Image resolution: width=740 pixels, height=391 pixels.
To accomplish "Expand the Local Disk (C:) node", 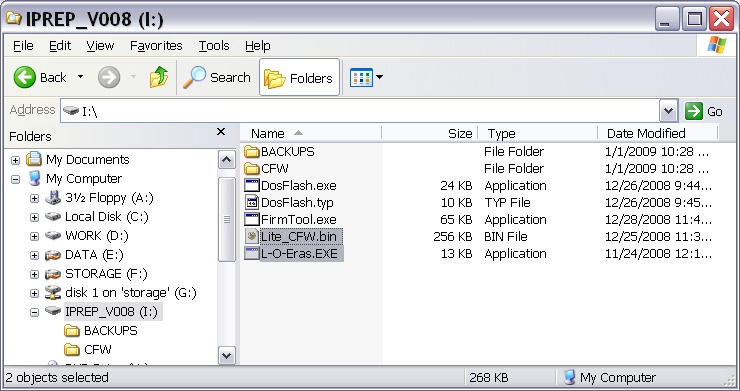I will click(x=34, y=217).
